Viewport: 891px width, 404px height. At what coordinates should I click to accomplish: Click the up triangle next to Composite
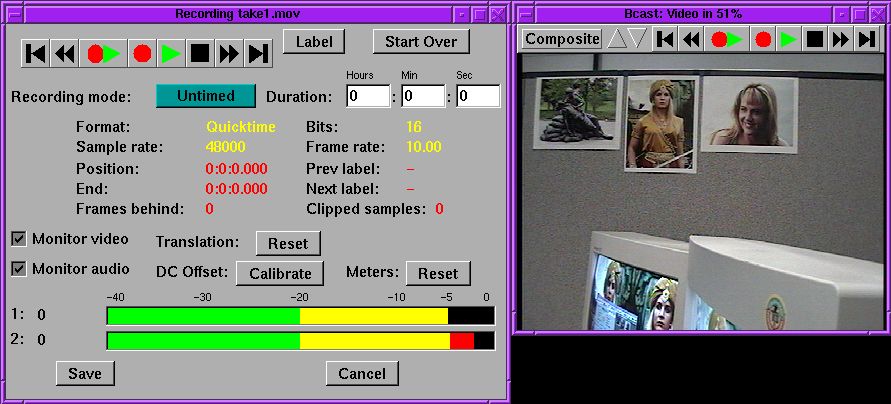(x=617, y=39)
